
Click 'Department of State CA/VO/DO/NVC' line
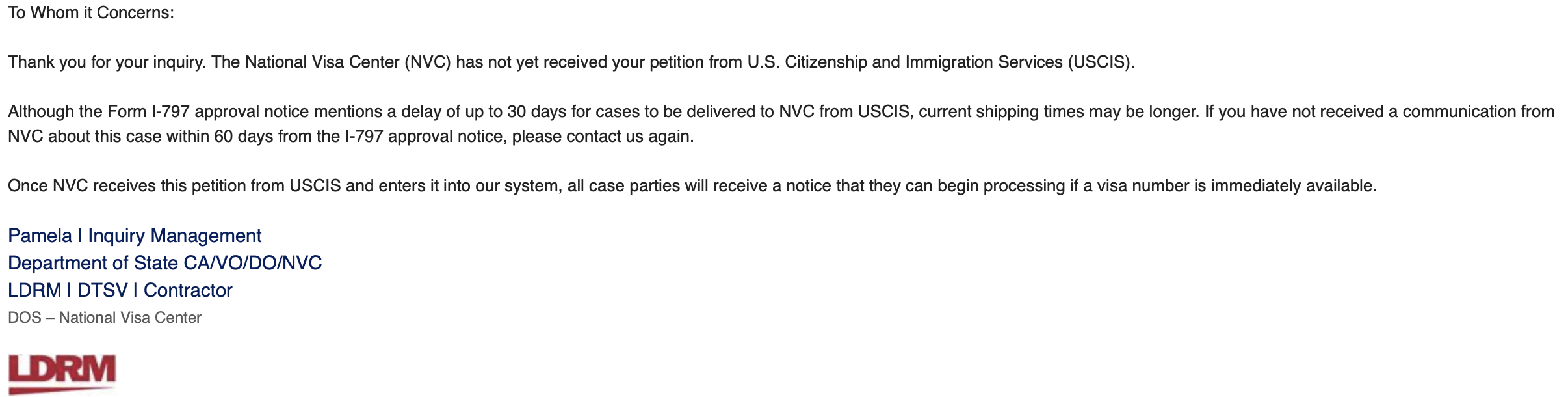164,262
